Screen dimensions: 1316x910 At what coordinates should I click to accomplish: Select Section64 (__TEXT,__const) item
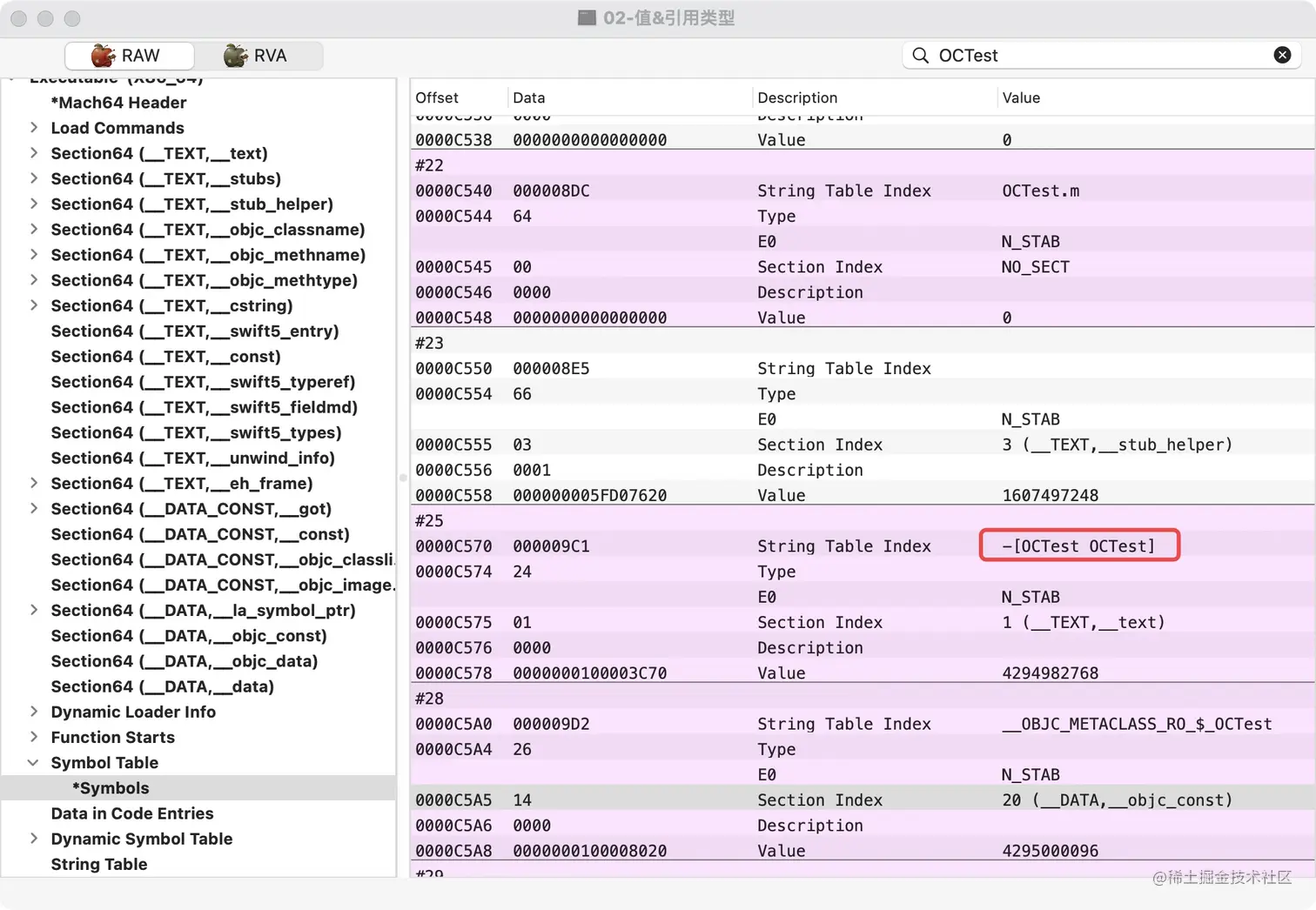[x=165, y=356]
